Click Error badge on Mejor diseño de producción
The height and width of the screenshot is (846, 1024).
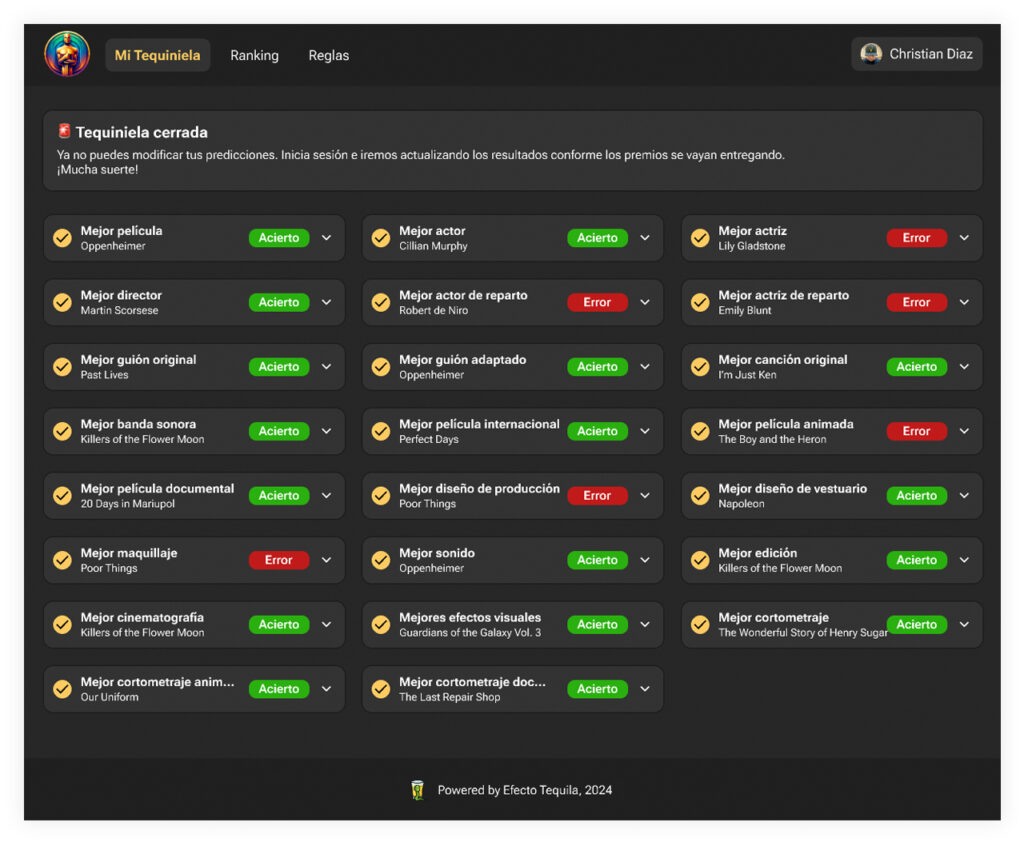[597, 496]
